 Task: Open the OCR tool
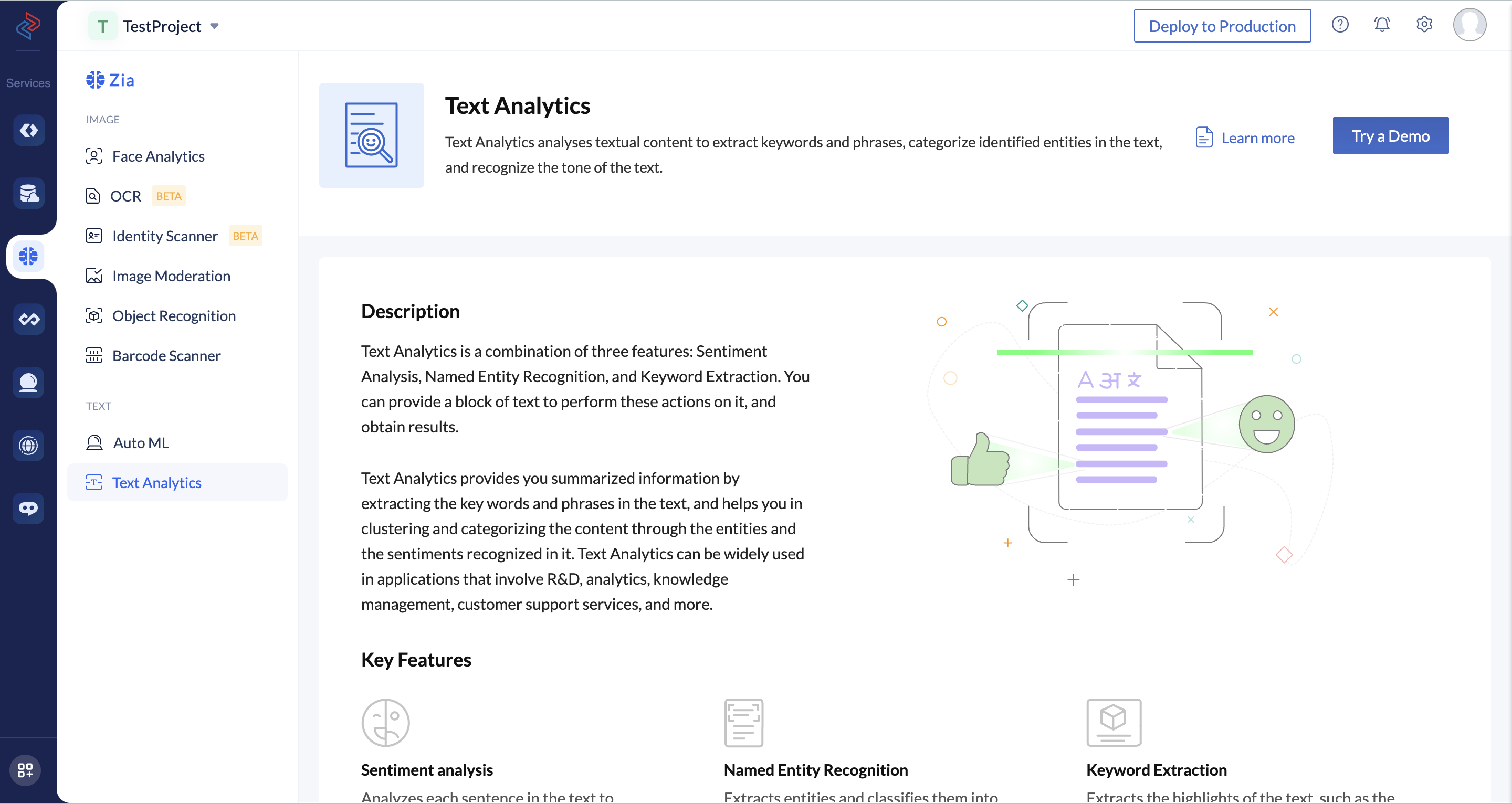coord(125,195)
